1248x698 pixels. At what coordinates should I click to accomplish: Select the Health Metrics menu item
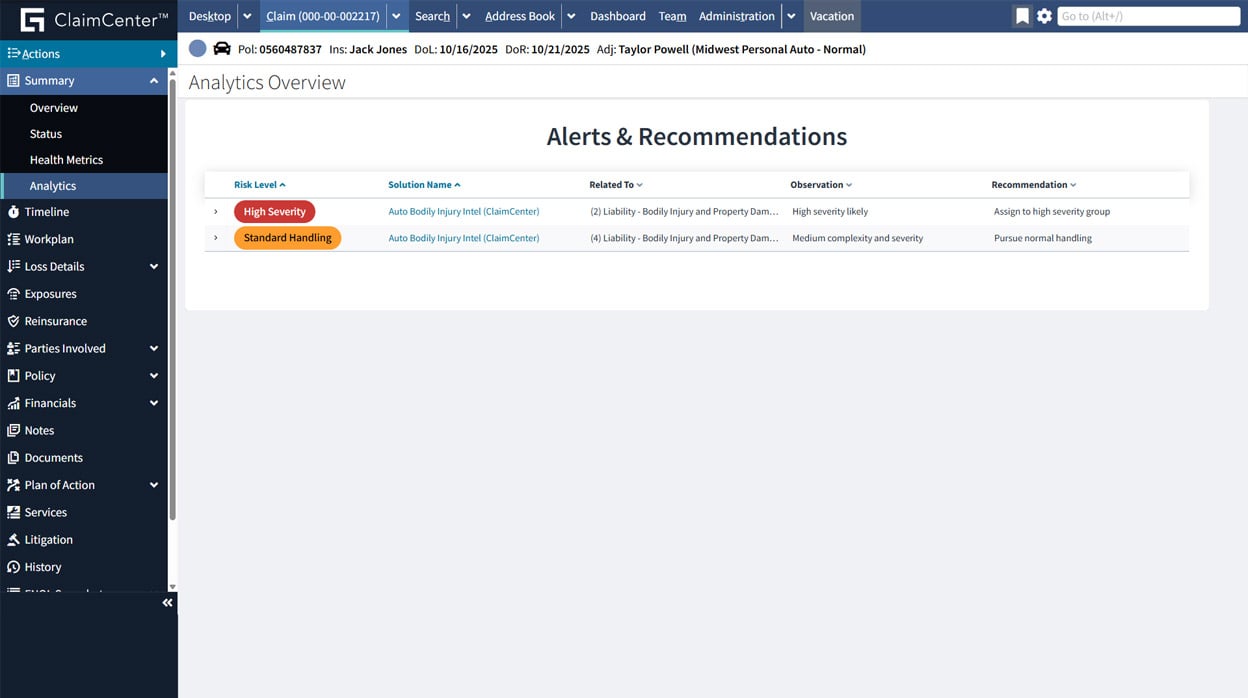pyautogui.click(x=66, y=160)
